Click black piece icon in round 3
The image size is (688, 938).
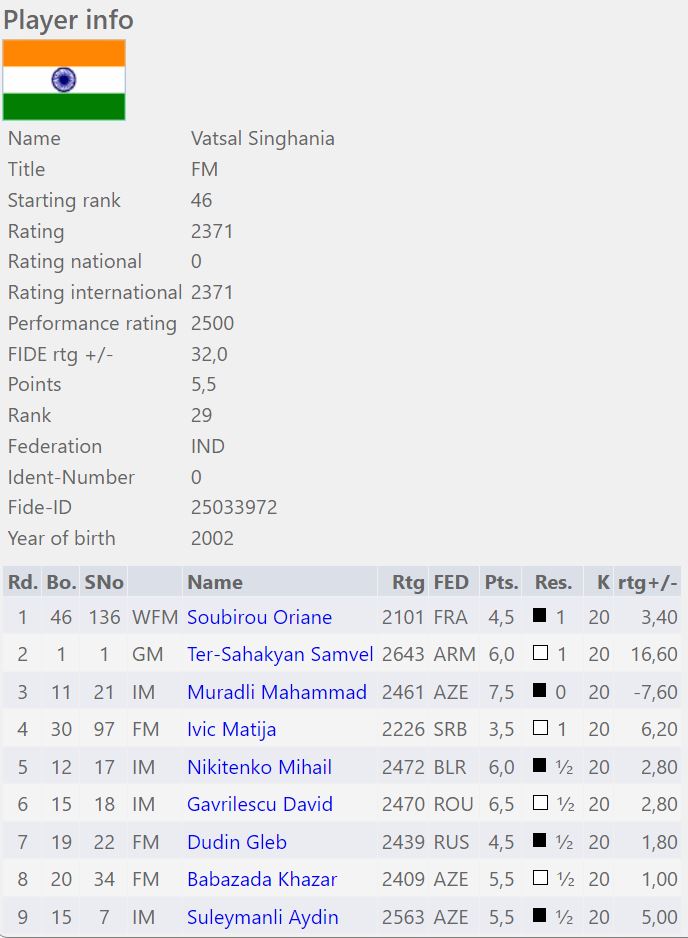(540, 691)
